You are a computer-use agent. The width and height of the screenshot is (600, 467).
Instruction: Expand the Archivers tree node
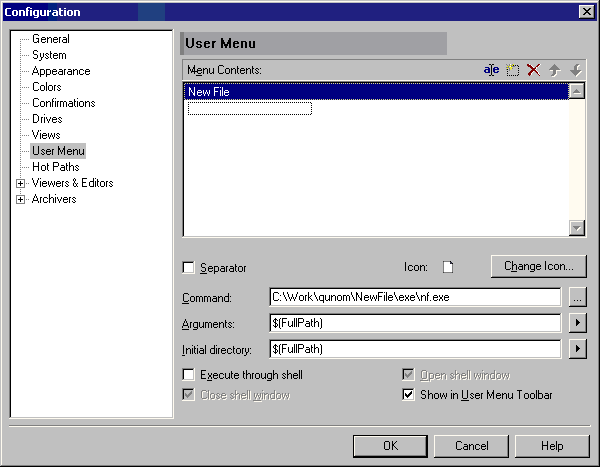(x=20, y=199)
